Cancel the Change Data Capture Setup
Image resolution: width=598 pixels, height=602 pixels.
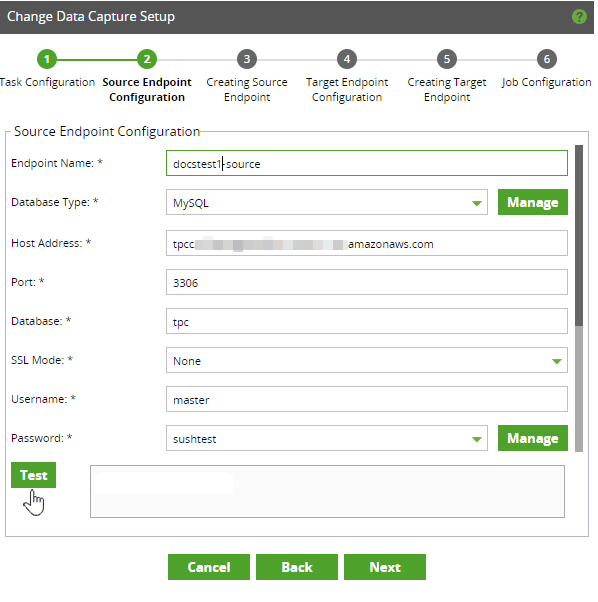point(209,567)
